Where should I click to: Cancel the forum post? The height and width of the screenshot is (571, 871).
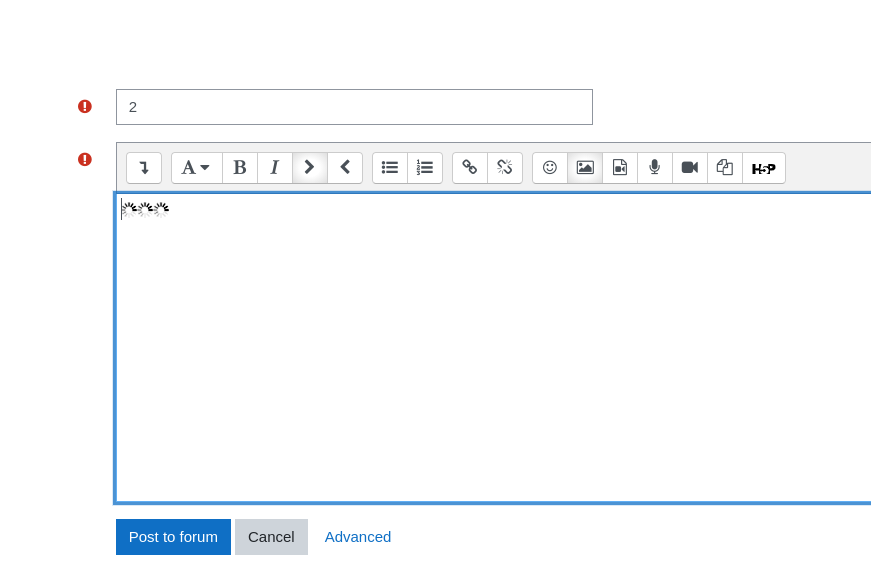click(x=271, y=537)
